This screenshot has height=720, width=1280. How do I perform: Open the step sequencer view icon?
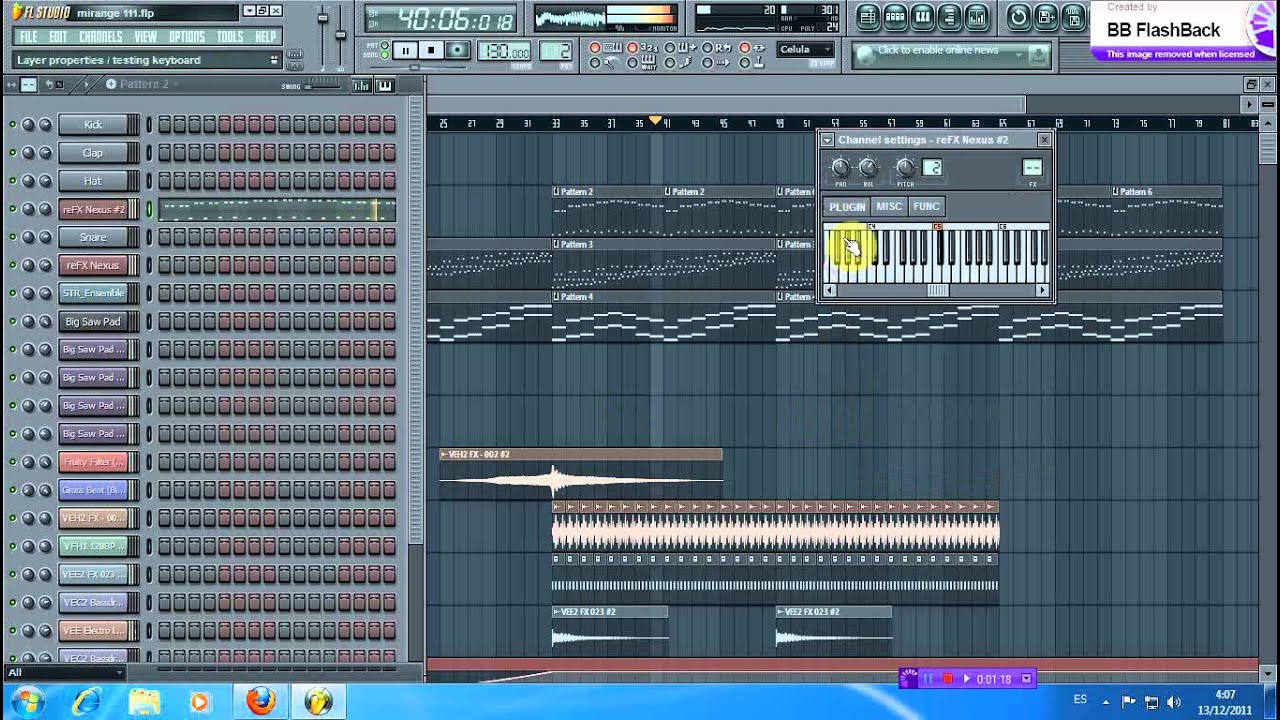click(895, 17)
